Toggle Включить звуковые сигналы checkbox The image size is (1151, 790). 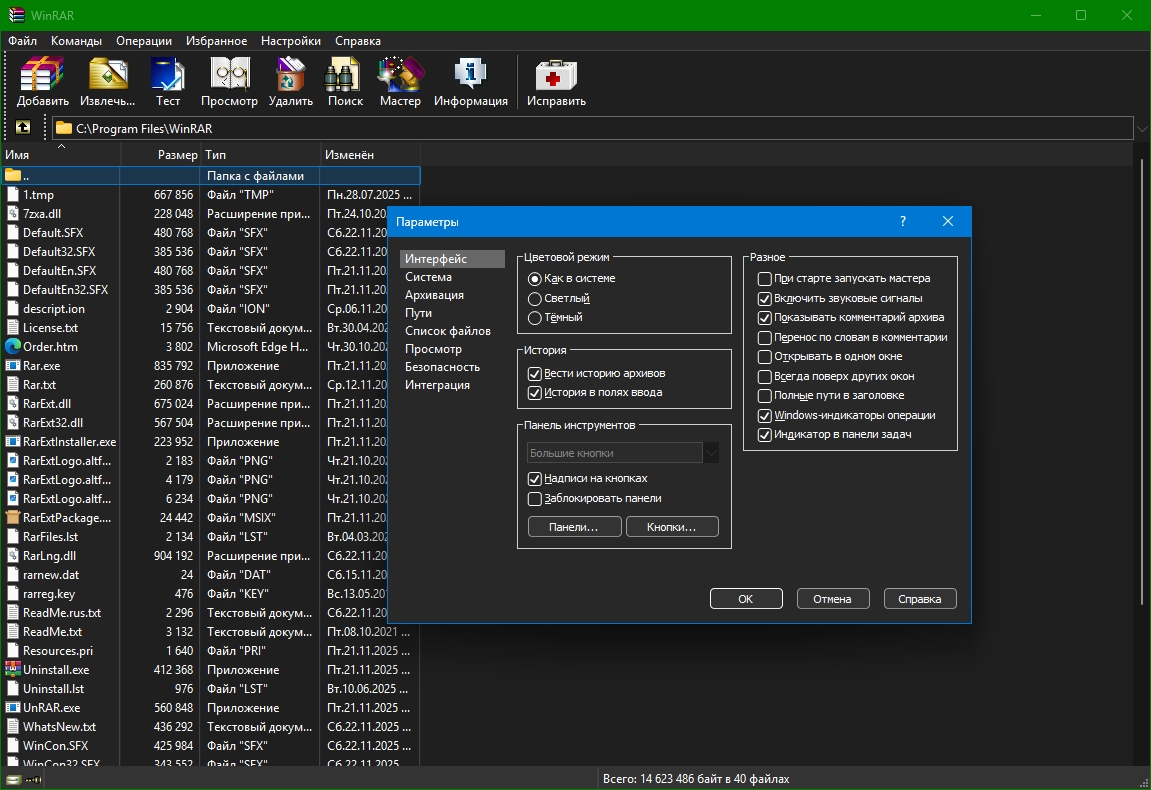click(765, 298)
